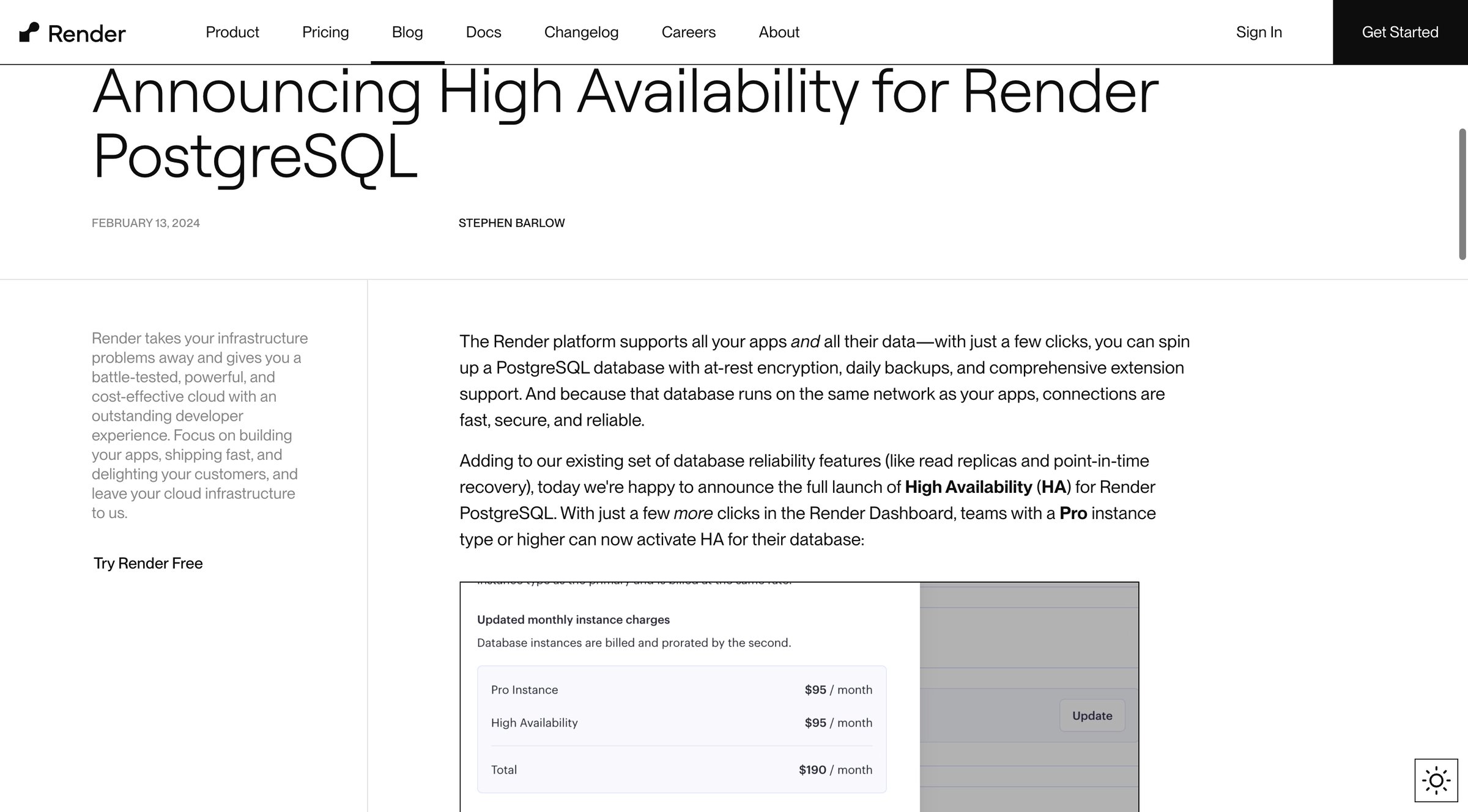Viewport: 1468px width, 812px height.
Task: Open the Changelog page
Action: click(x=581, y=32)
